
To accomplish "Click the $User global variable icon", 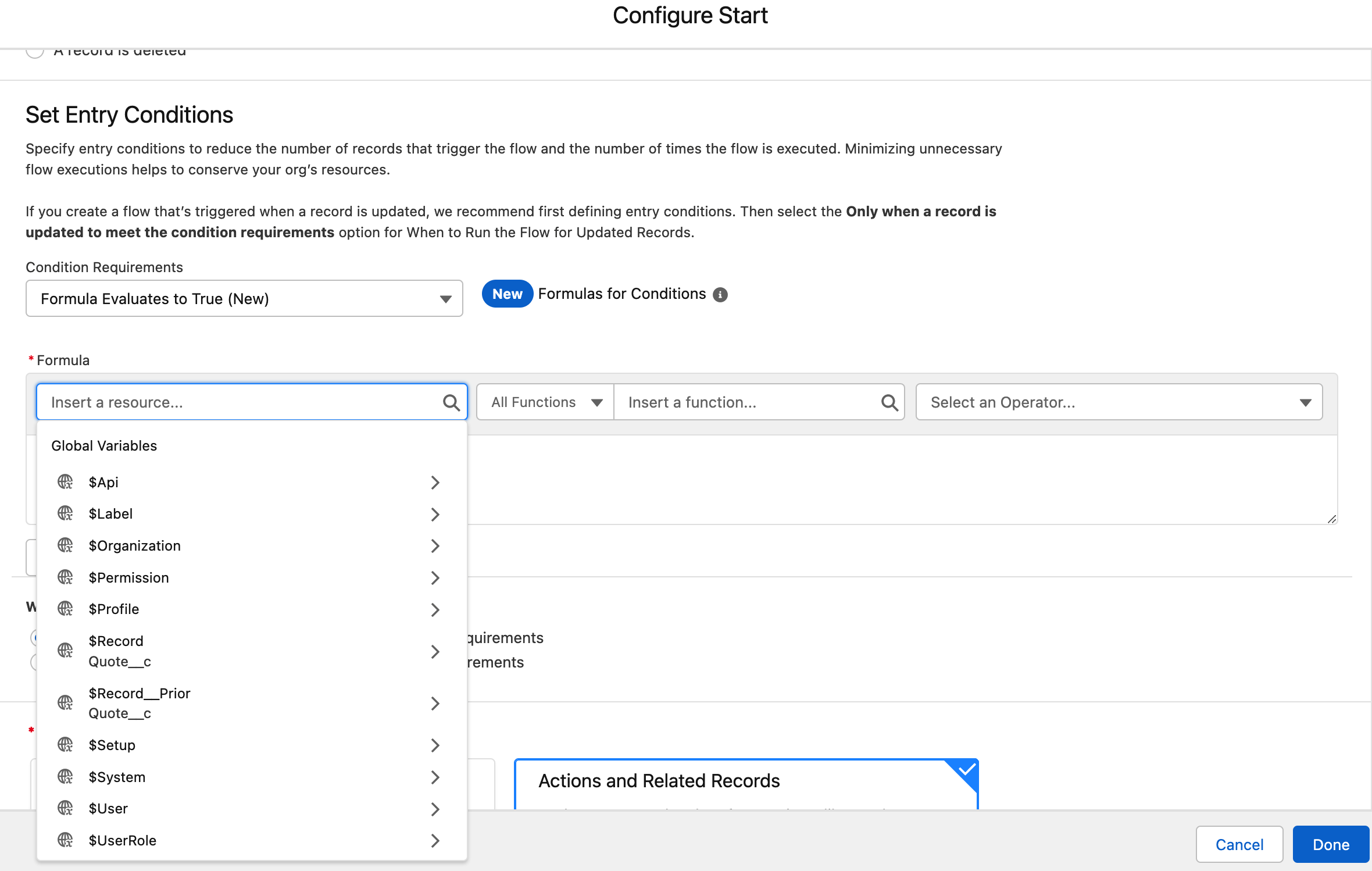I will pos(65,809).
